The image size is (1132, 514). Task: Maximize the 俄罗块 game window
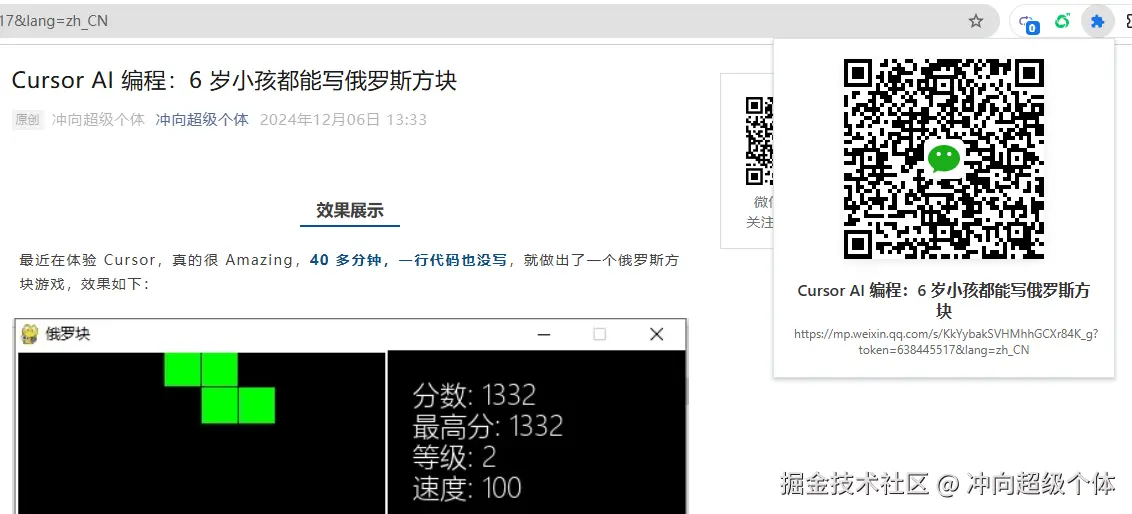[x=599, y=334]
